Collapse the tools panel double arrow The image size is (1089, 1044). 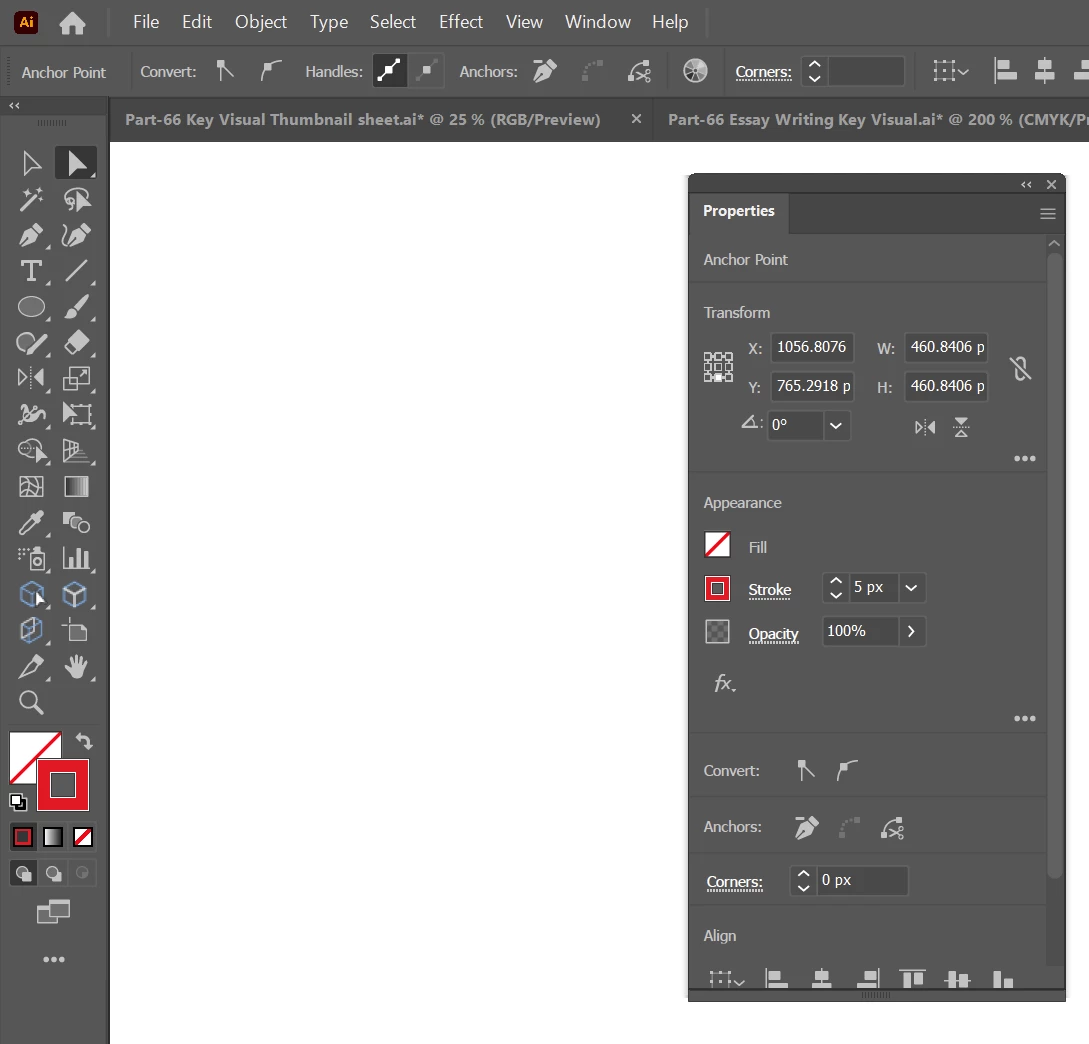pos(14,106)
